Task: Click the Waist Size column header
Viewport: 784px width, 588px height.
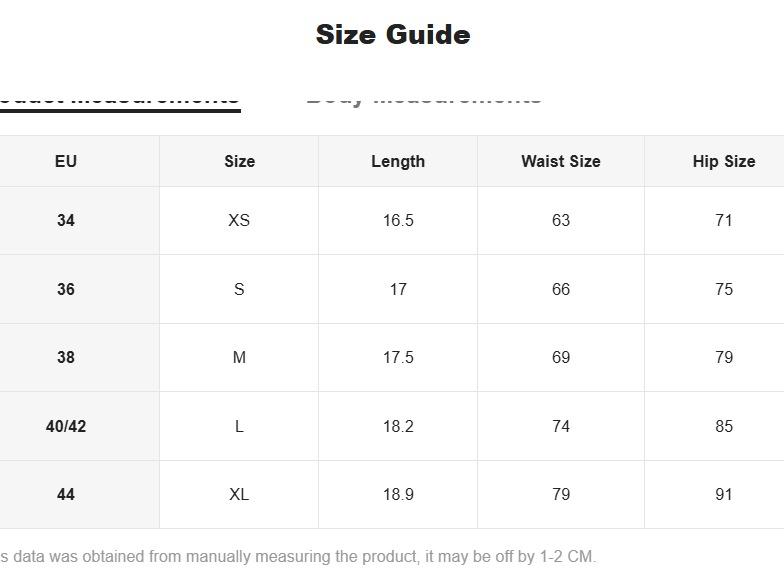Action: click(561, 161)
